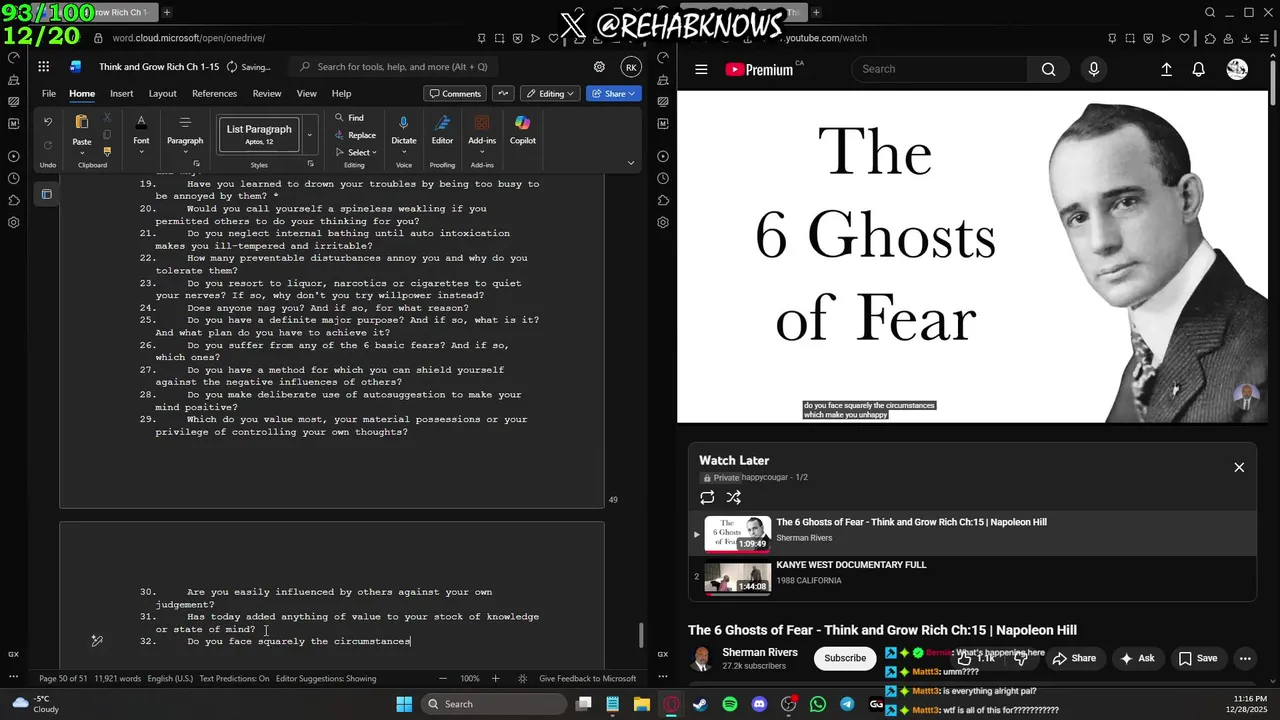The height and width of the screenshot is (720, 1280).
Task: Open the Paste dropdown arrow
Action: (82, 152)
